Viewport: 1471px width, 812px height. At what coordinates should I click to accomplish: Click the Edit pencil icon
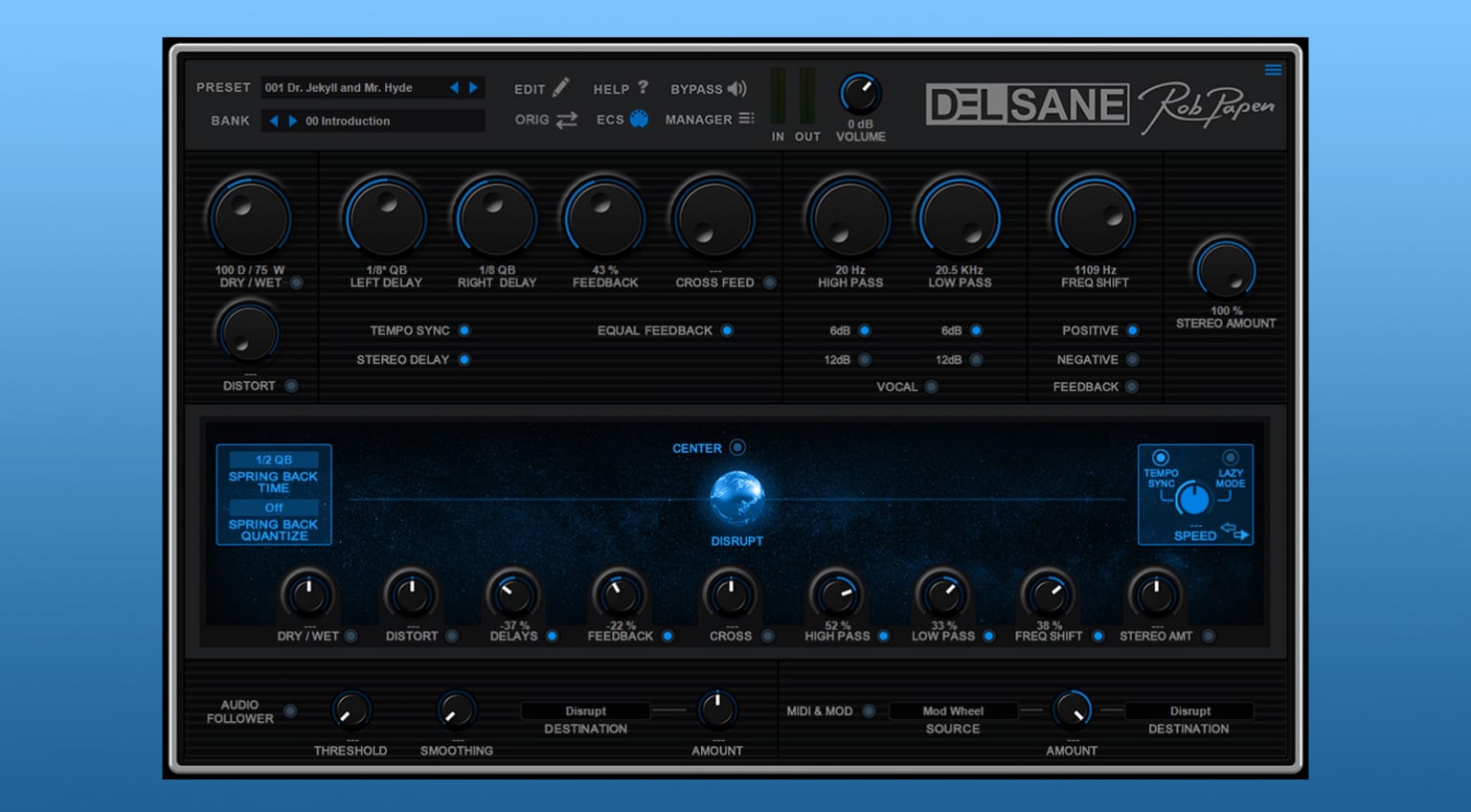point(561,87)
